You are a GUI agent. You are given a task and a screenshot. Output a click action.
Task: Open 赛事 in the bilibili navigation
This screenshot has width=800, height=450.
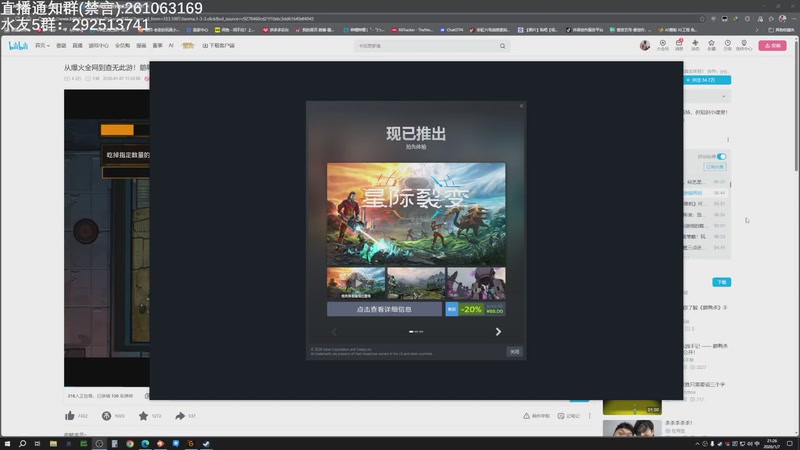(158, 45)
